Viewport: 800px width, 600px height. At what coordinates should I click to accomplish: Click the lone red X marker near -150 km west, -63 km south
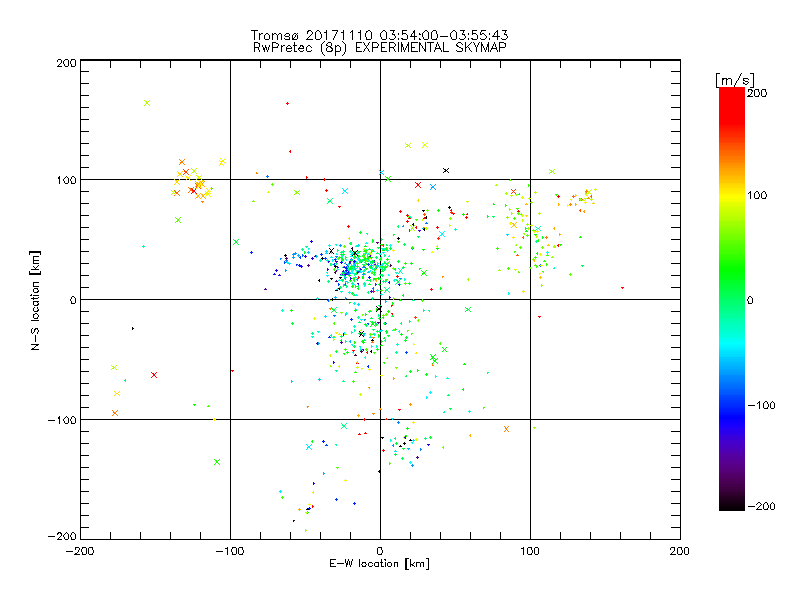pos(154,375)
